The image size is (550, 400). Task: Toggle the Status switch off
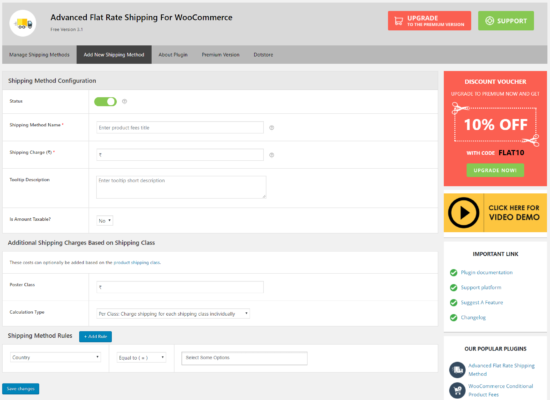point(105,101)
